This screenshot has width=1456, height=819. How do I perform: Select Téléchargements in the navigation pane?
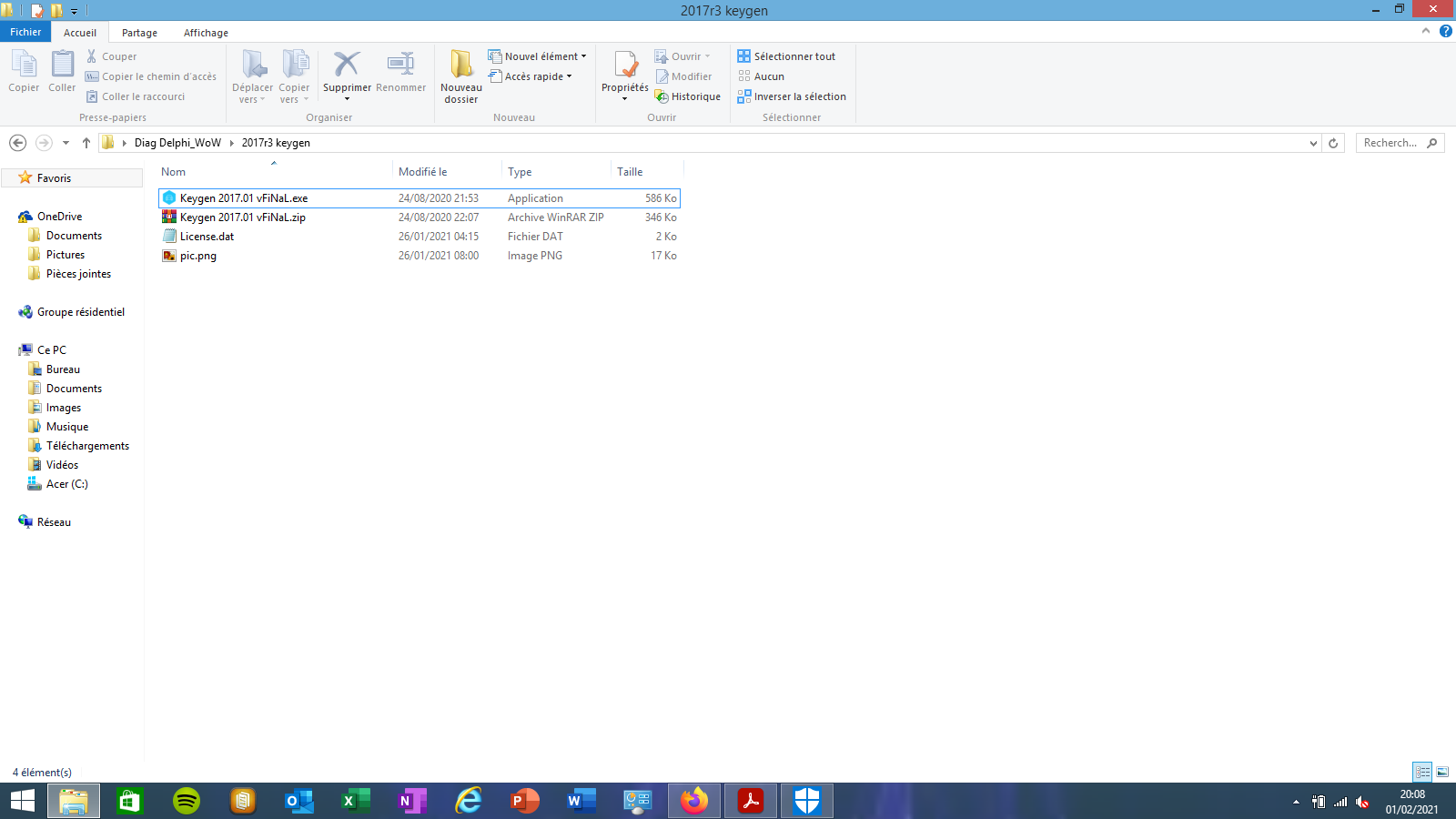(87, 446)
